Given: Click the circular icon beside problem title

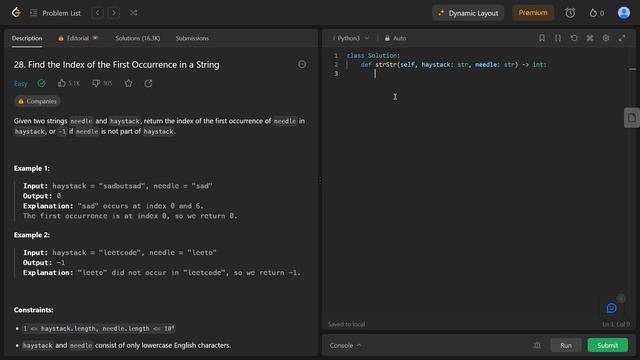Looking at the screenshot, I should pyautogui.click(x=302, y=64).
